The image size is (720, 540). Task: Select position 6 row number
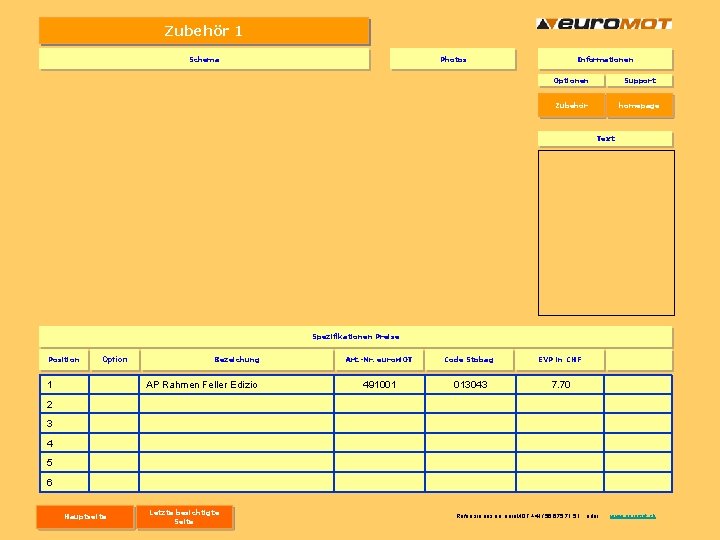[64, 482]
